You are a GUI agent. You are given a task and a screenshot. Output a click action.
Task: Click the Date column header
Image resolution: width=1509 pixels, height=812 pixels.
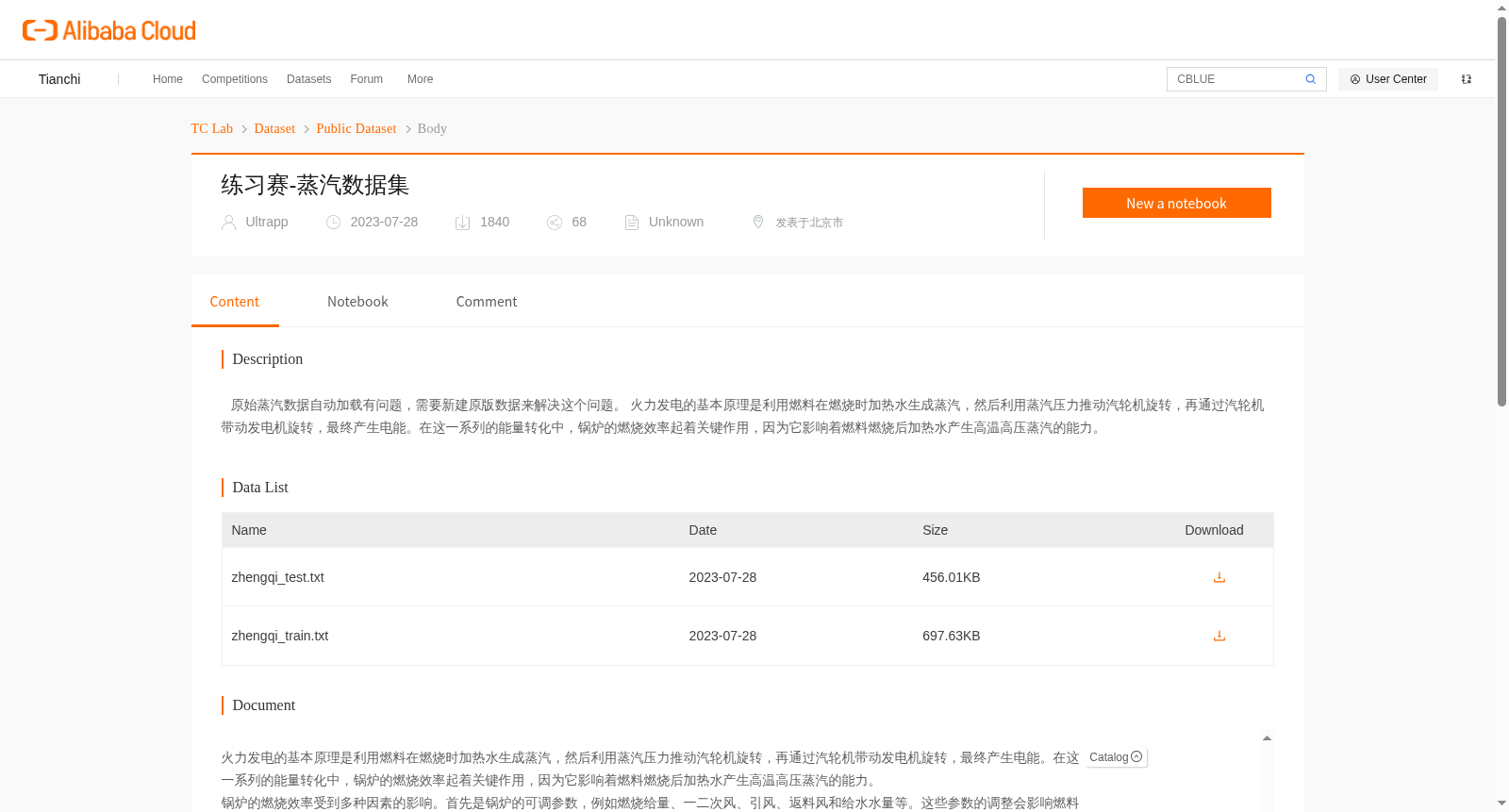pyautogui.click(x=703, y=530)
